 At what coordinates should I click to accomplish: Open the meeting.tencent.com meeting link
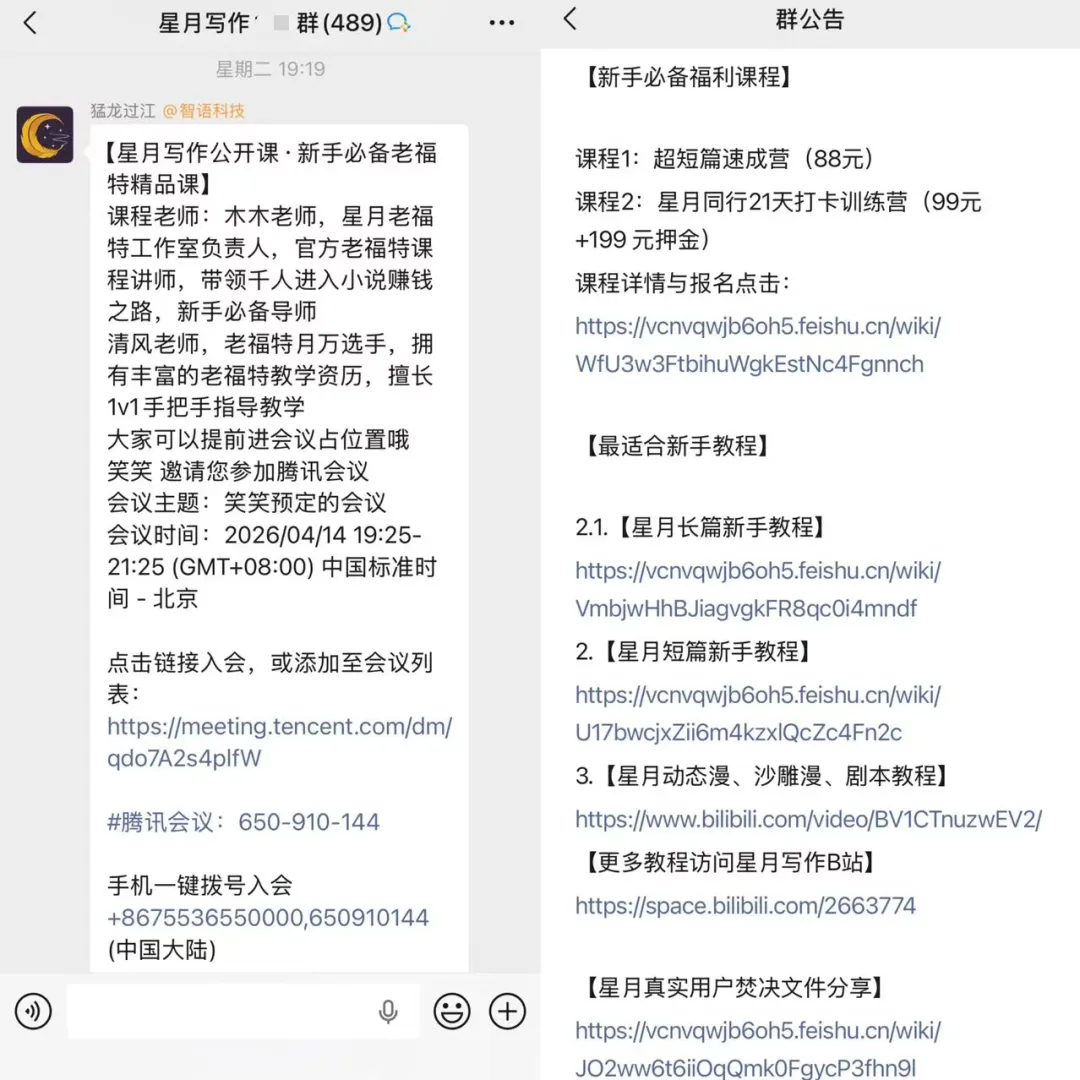tap(279, 742)
